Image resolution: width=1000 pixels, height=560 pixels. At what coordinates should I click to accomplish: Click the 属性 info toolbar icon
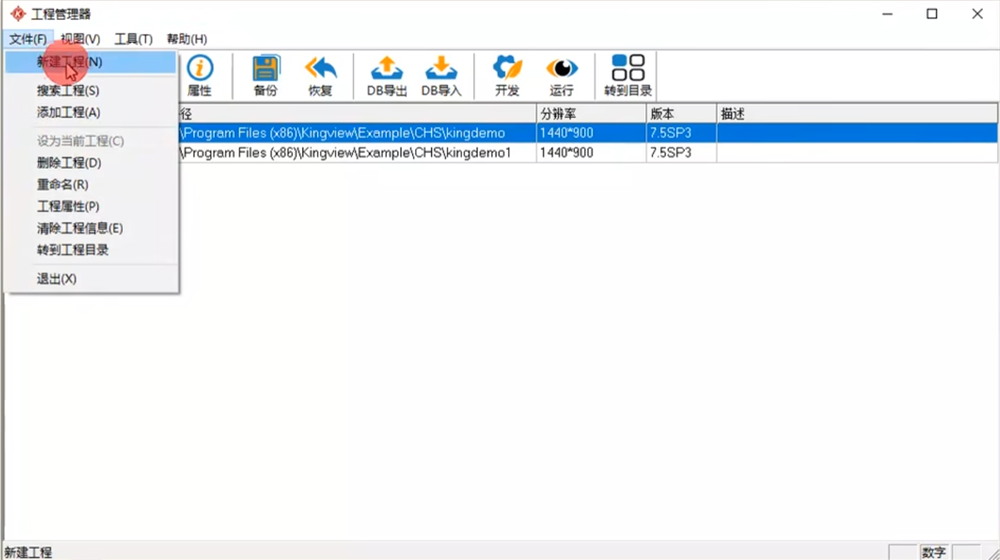[200, 75]
